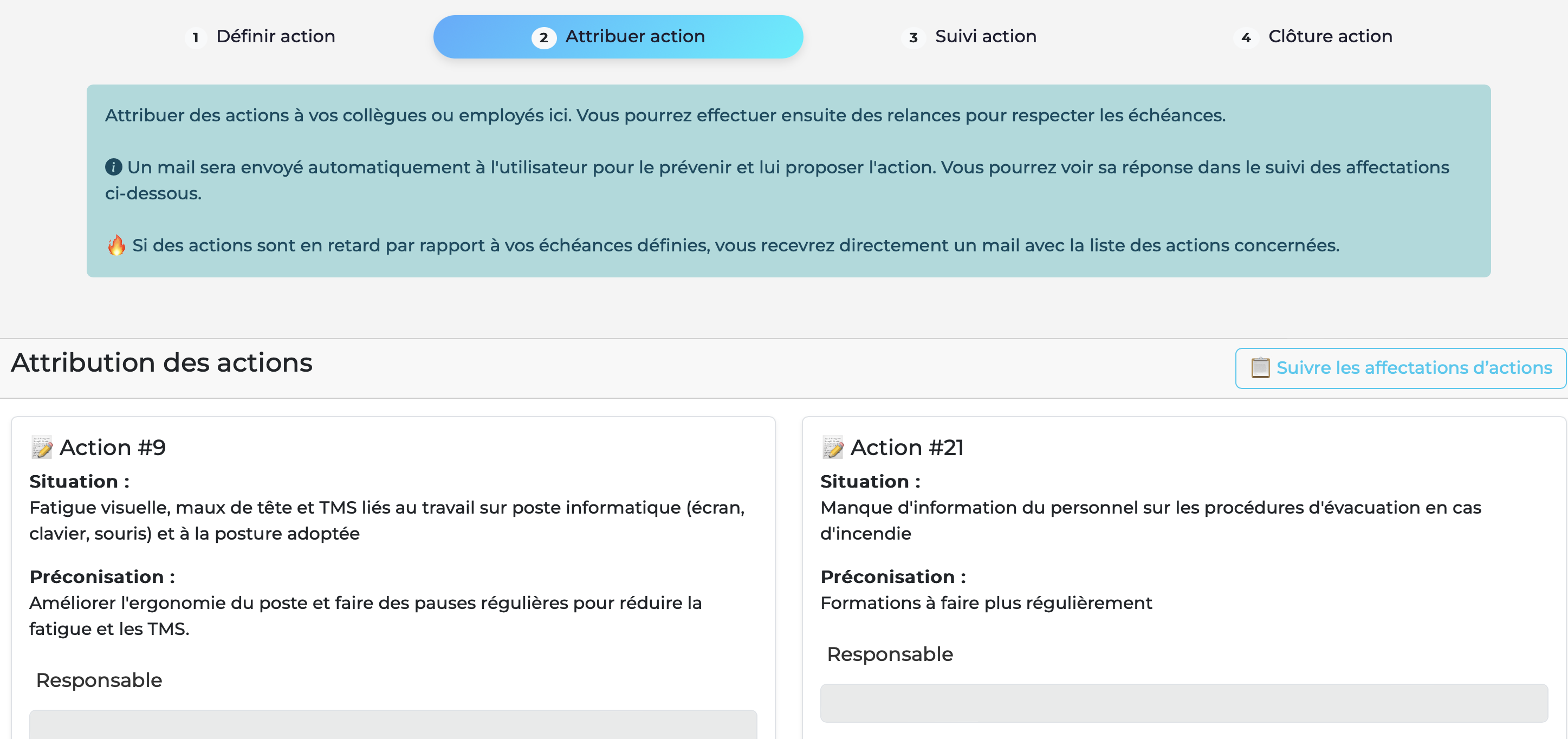Image resolution: width=1568 pixels, height=739 pixels.
Task: Click 'Attribuer des actions à vos collègues' sentence
Action: point(665,115)
